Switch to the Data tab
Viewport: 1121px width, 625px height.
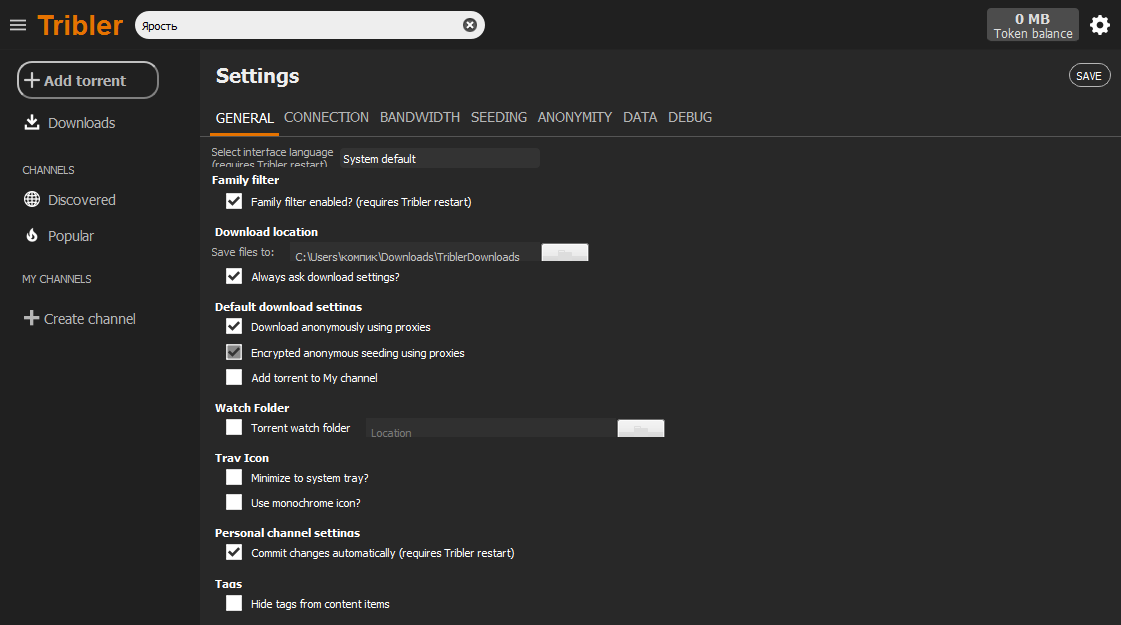tap(640, 117)
